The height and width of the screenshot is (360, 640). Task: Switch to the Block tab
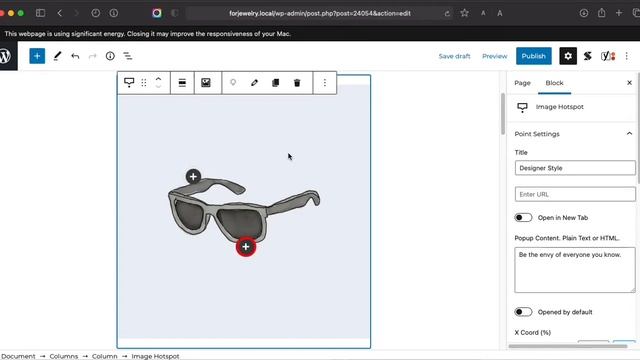[554, 83]
